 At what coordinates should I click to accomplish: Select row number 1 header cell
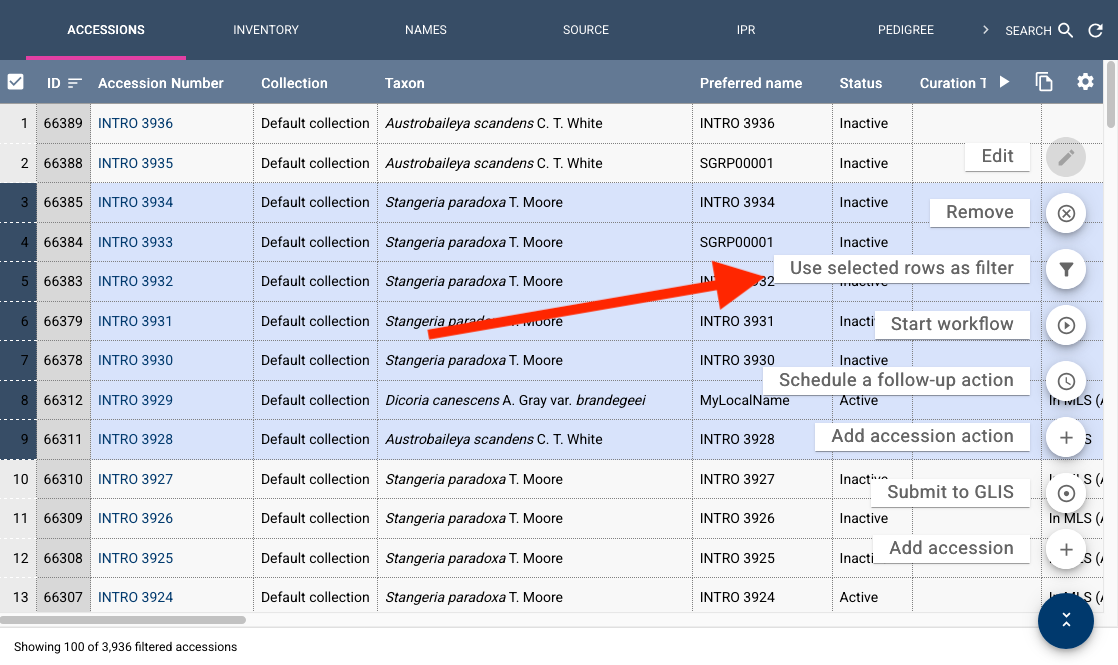pyautogui.click(x=19, y=123)
